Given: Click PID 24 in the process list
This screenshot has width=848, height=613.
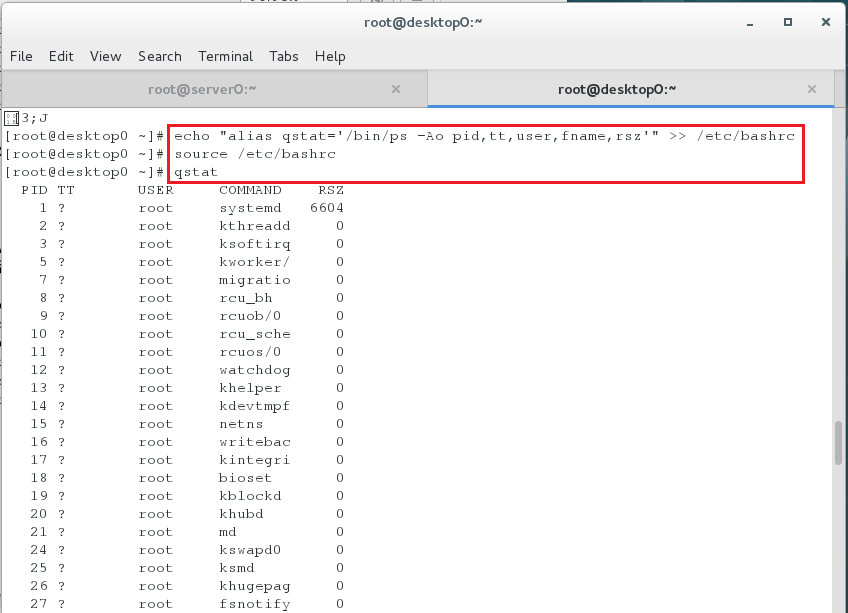Looking at the screenshot, I should click(39, 550).
